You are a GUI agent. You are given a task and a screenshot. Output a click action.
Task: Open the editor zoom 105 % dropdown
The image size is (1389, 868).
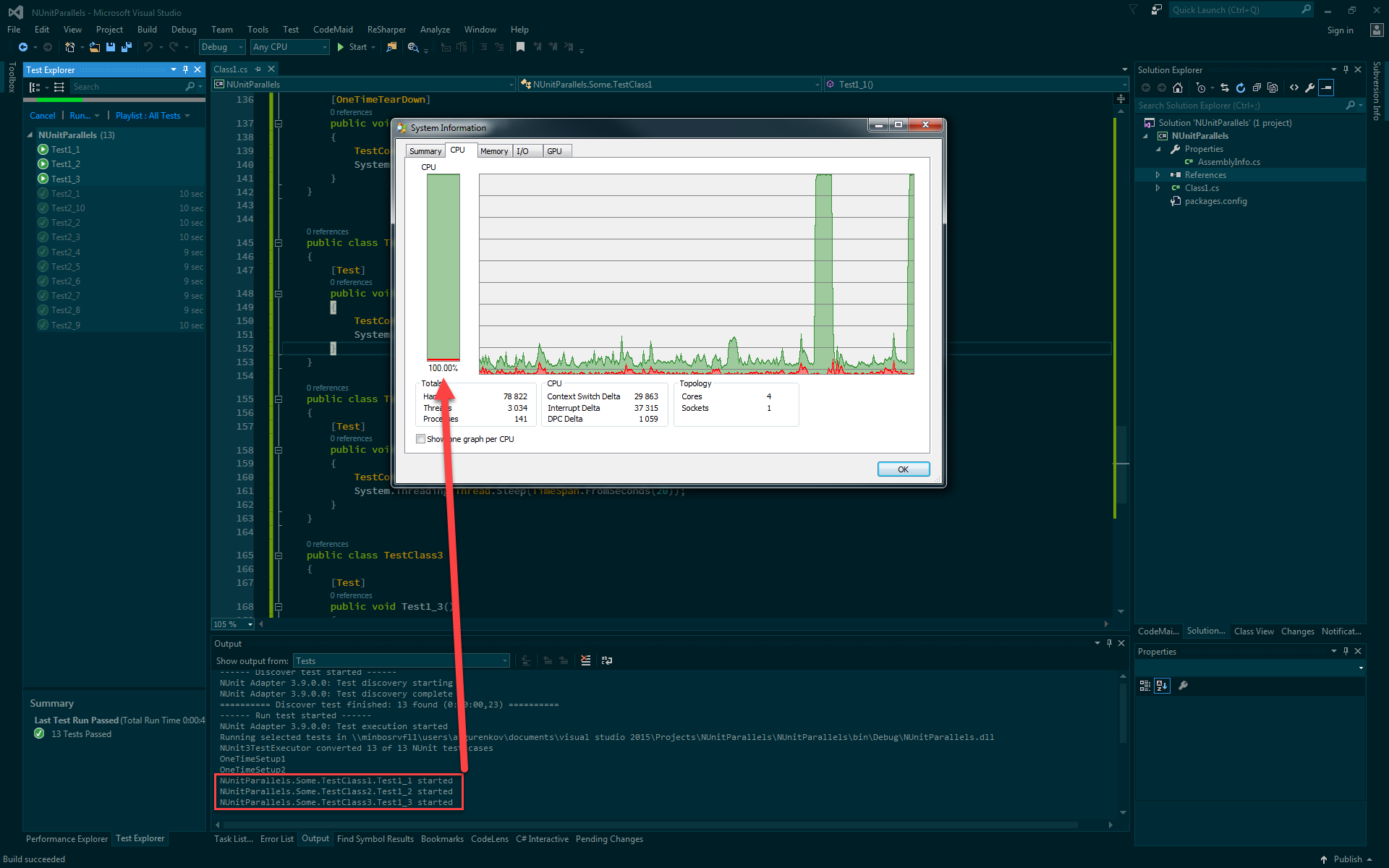tap(233, 624)
